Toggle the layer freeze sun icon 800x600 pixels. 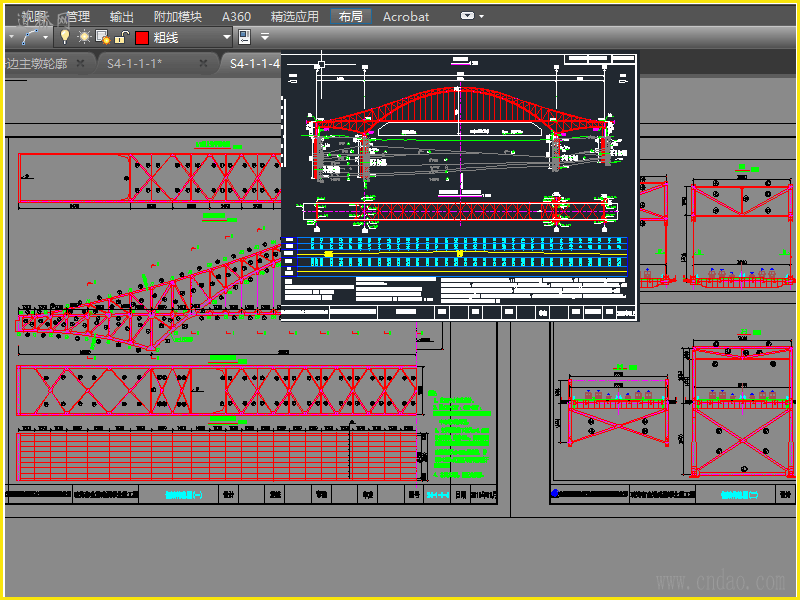tap(84, 37)
